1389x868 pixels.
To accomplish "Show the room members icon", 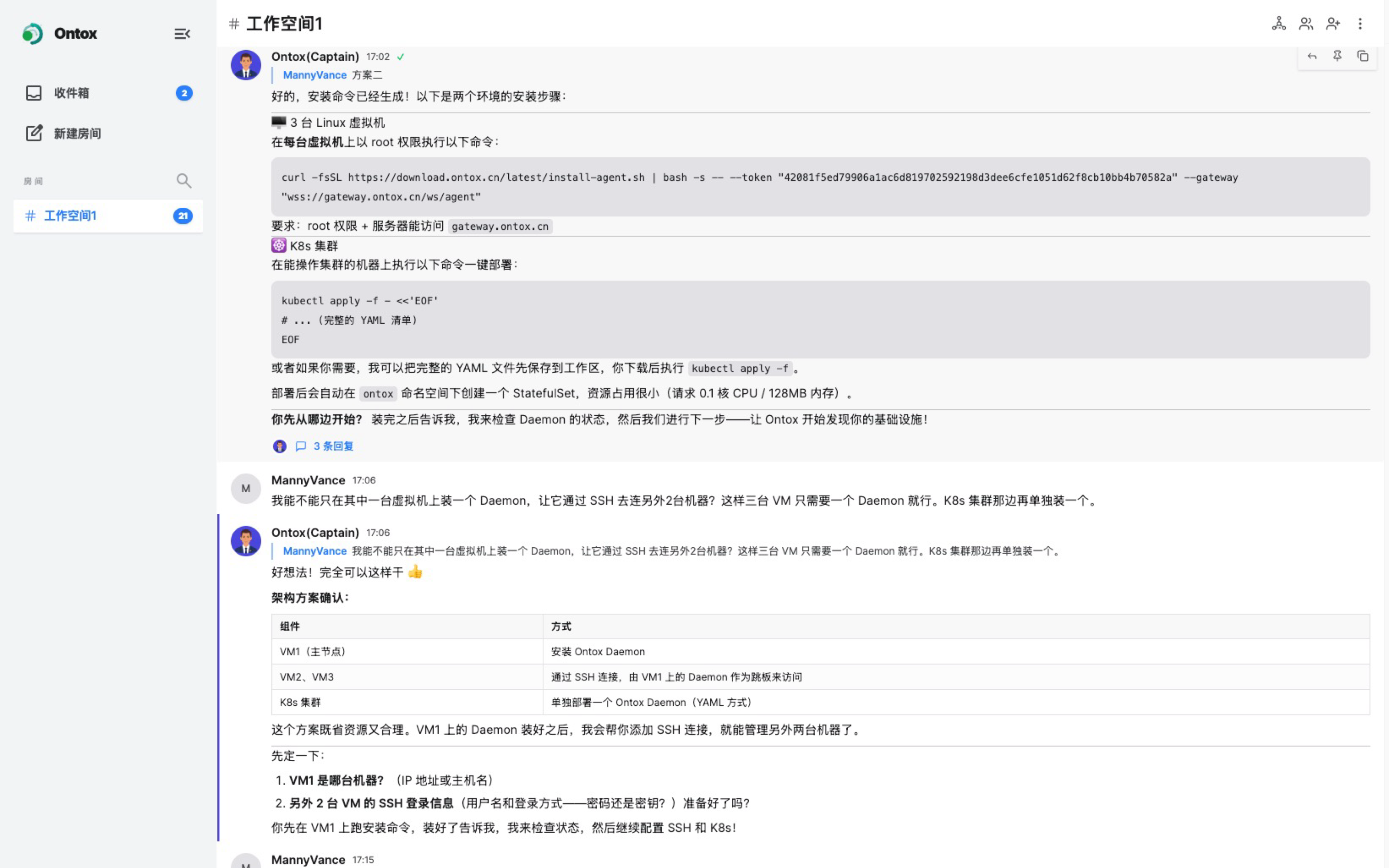I will click(x=1306, y=23).
